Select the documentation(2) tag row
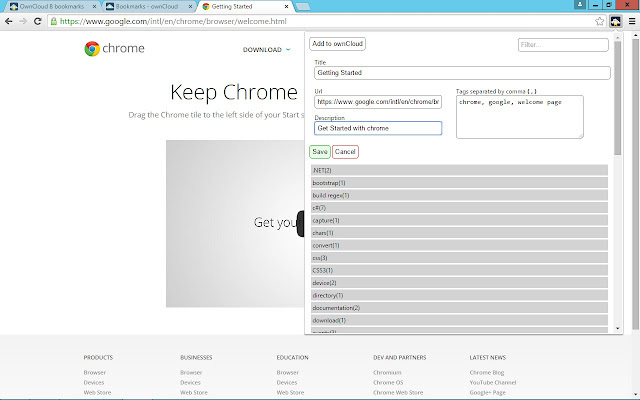This screenshot has width=640, height=400. tap(459, 308)
